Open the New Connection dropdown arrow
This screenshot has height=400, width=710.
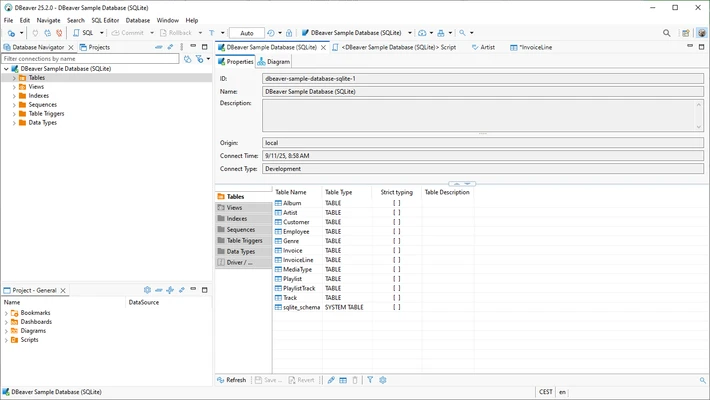[21, 33]
